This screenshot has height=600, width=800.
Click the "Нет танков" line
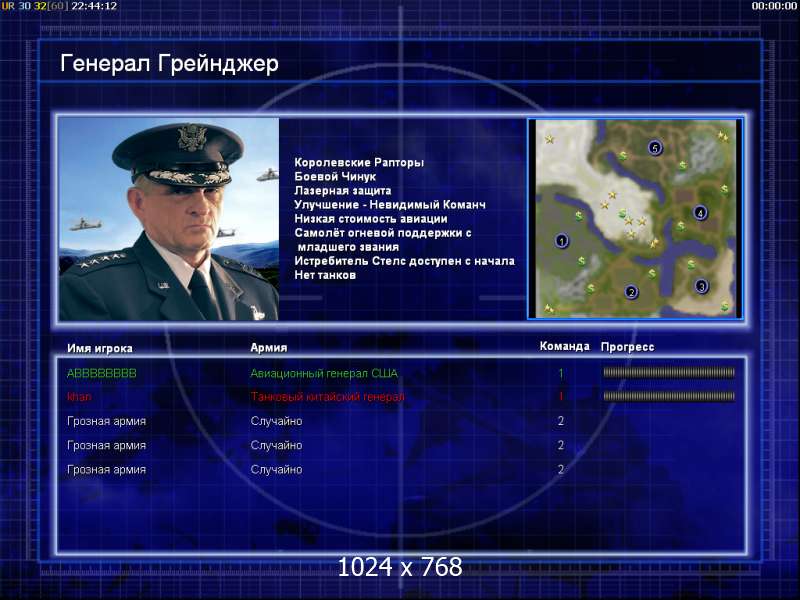[x=325, y=275]
